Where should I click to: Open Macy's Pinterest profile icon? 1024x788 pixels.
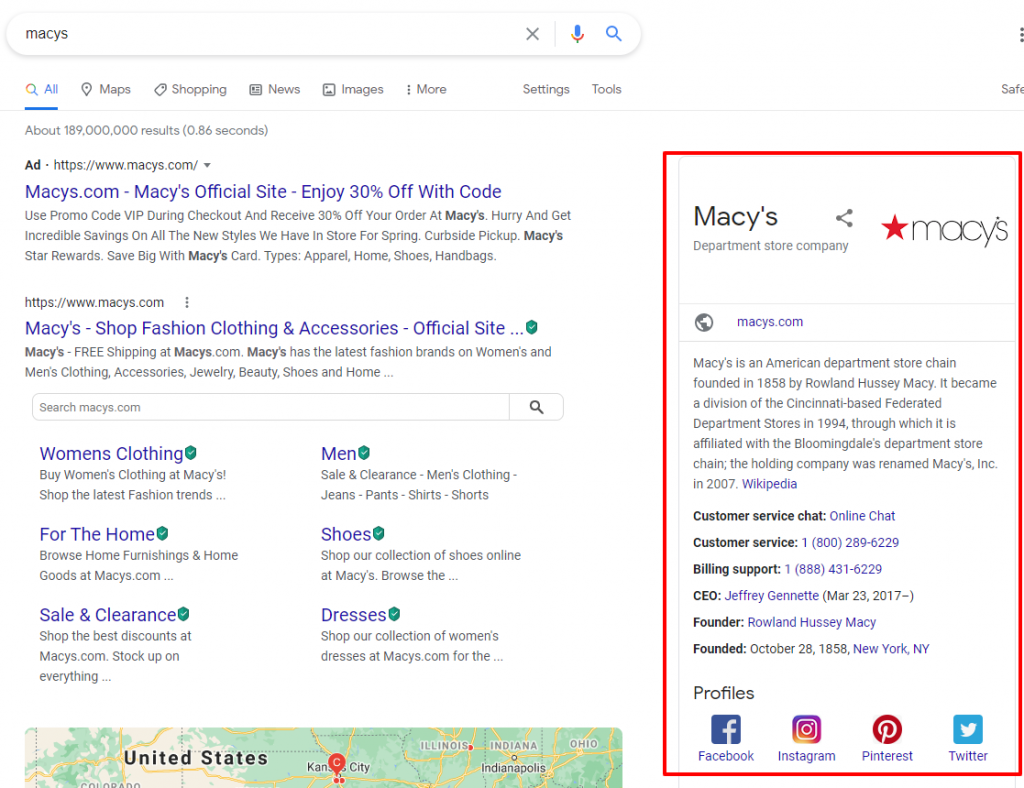point(887,729)
